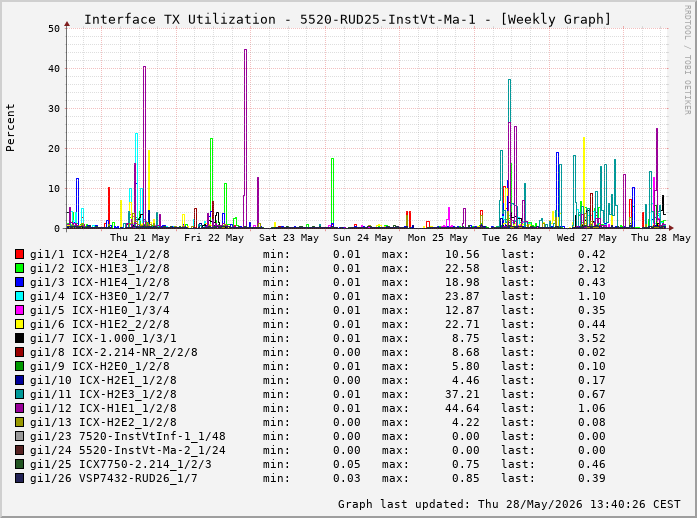
Task: Click the dark green swatch for gi1/9
Action: (19, 366)
